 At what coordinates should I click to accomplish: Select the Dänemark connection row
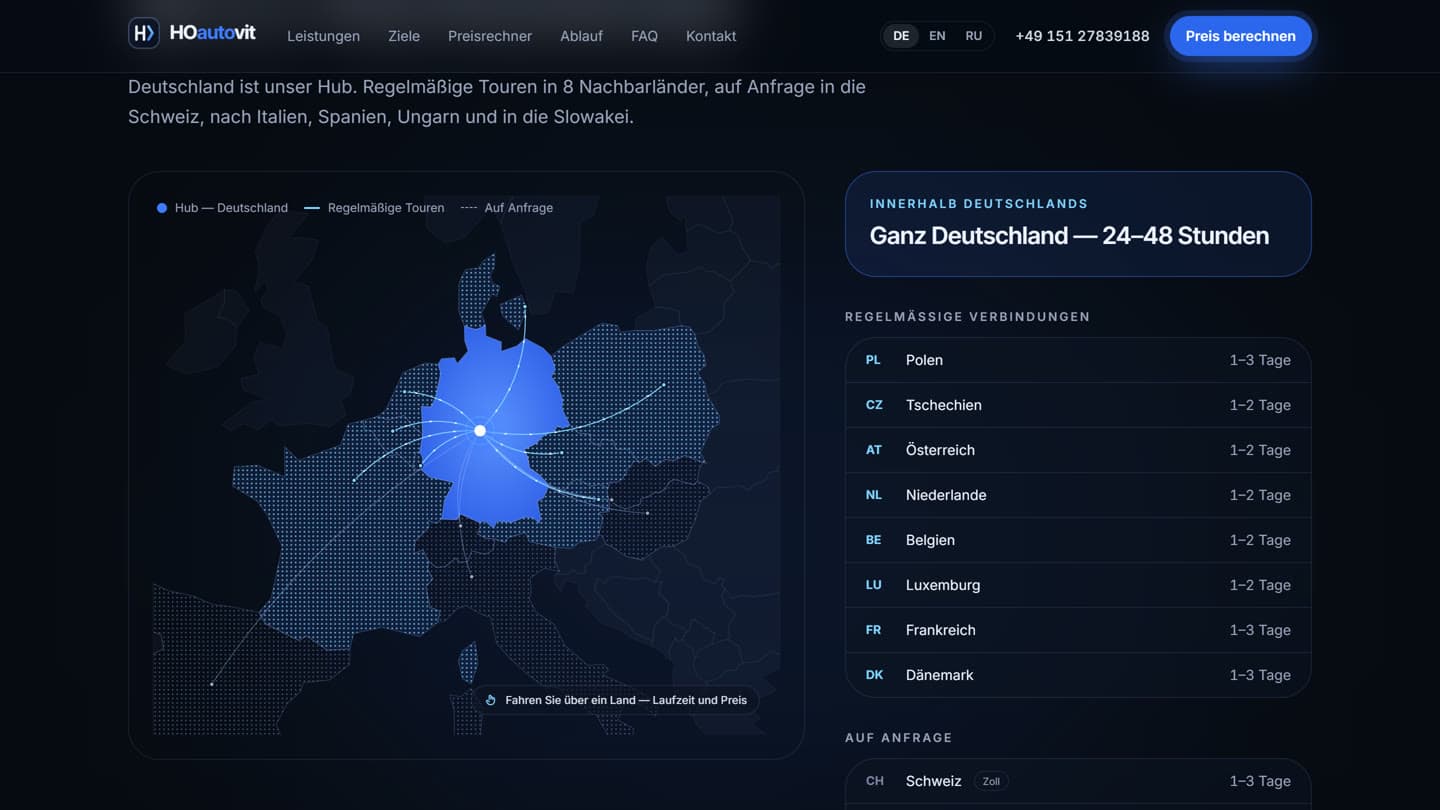pos(1078,675)
